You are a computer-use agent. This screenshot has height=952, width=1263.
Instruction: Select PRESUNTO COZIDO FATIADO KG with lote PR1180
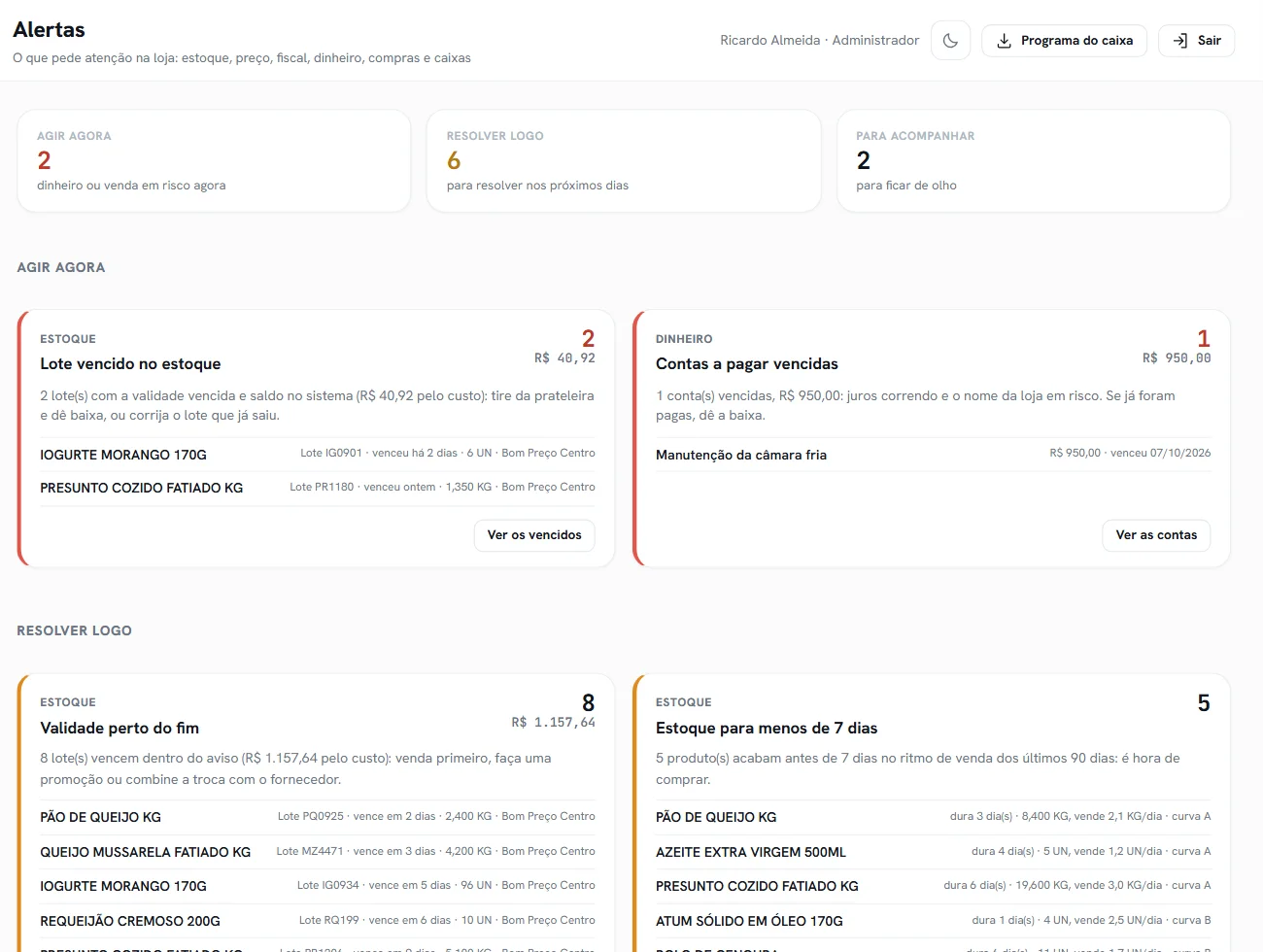(x=318, y=488)
